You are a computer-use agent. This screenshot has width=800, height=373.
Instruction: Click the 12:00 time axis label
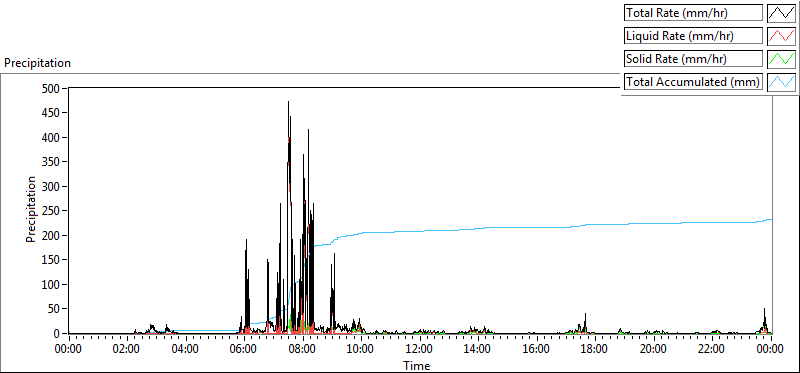(419, 349)
